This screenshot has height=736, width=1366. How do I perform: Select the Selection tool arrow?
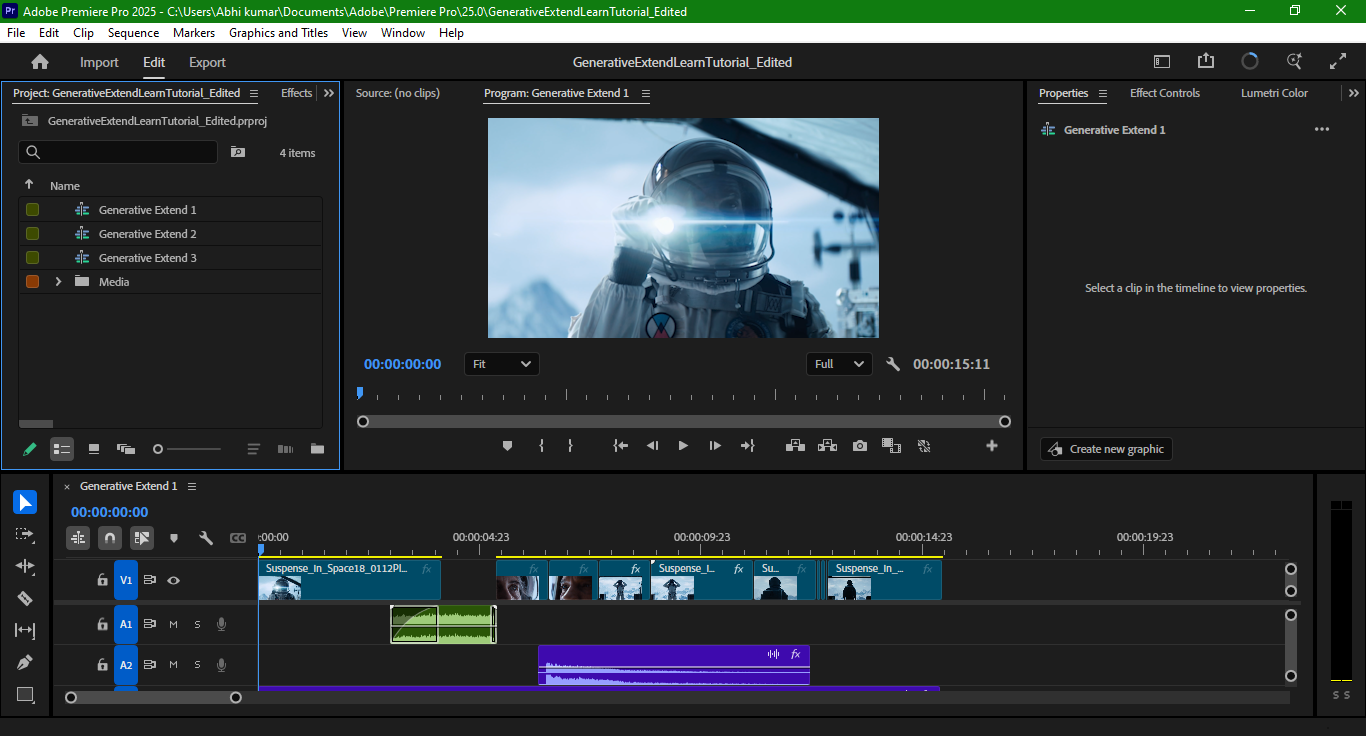pyautogui.click(x=25, y=502)
